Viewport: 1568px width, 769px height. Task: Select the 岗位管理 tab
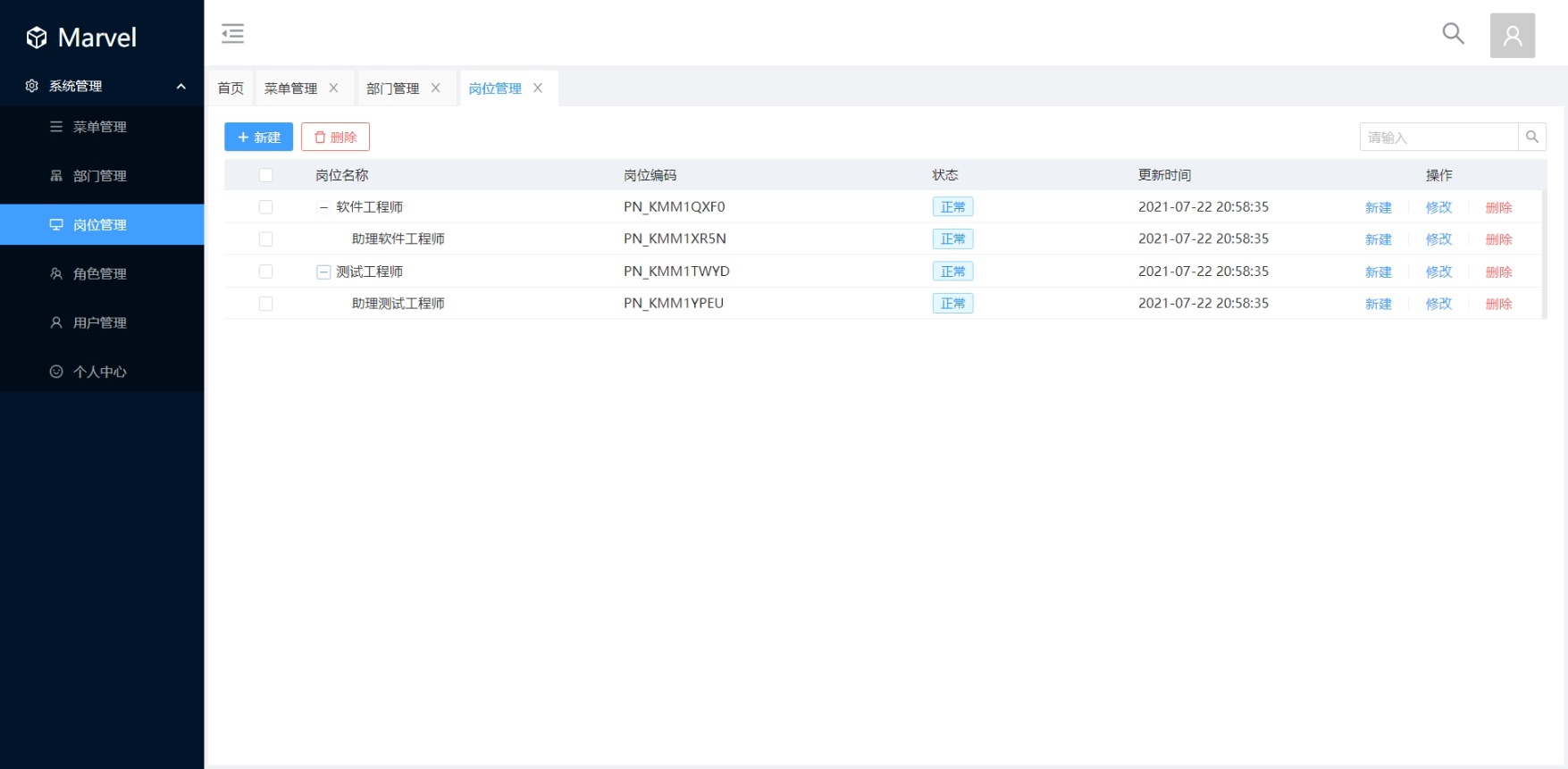pos(495,88)
